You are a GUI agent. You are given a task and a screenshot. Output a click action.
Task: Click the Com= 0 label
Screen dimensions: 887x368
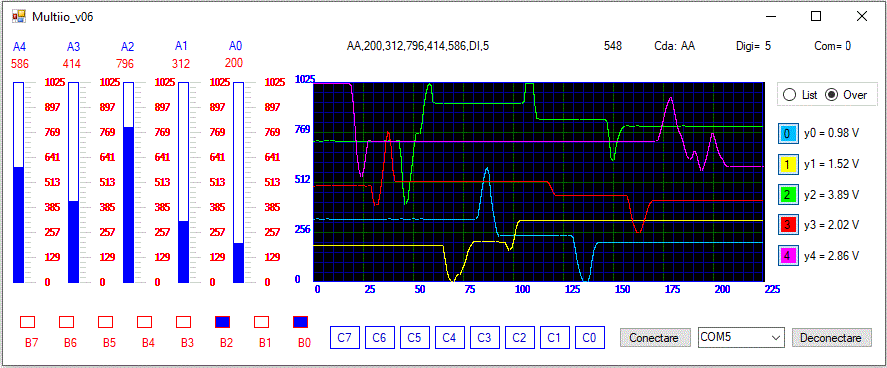[x=833, y=46]
